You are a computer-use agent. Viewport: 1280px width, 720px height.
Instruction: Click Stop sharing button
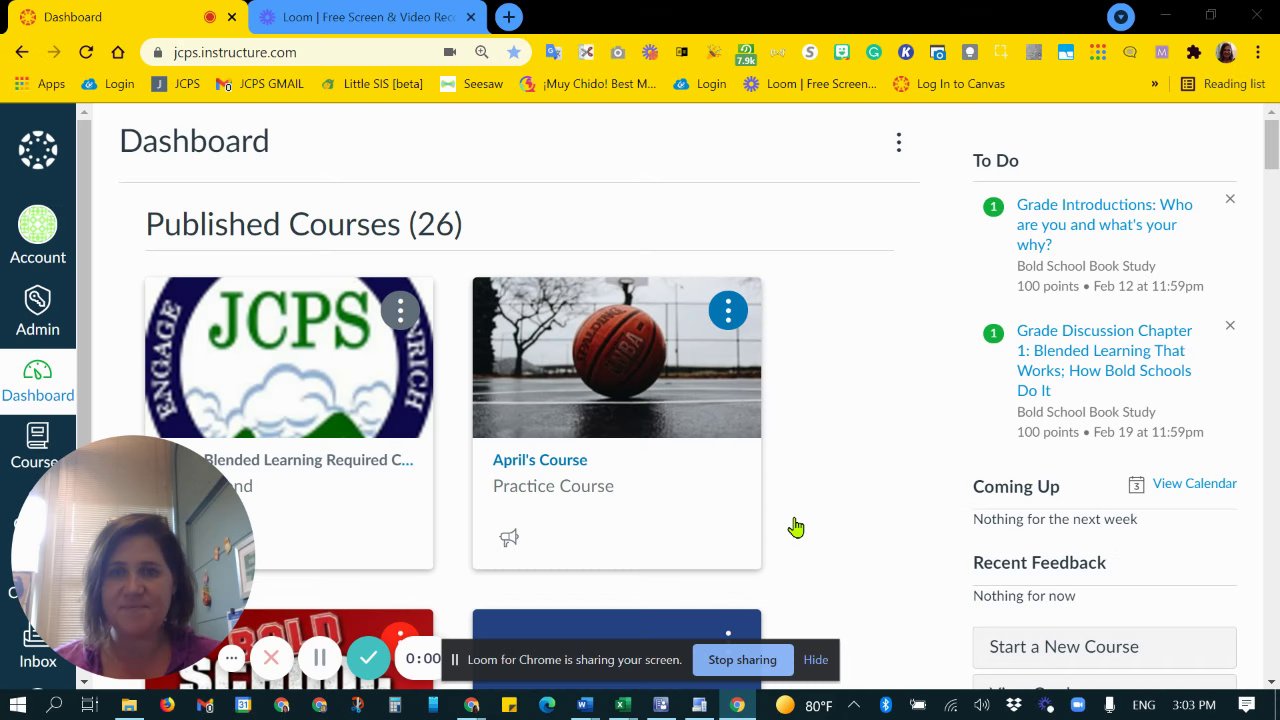[x=742, y=660]
